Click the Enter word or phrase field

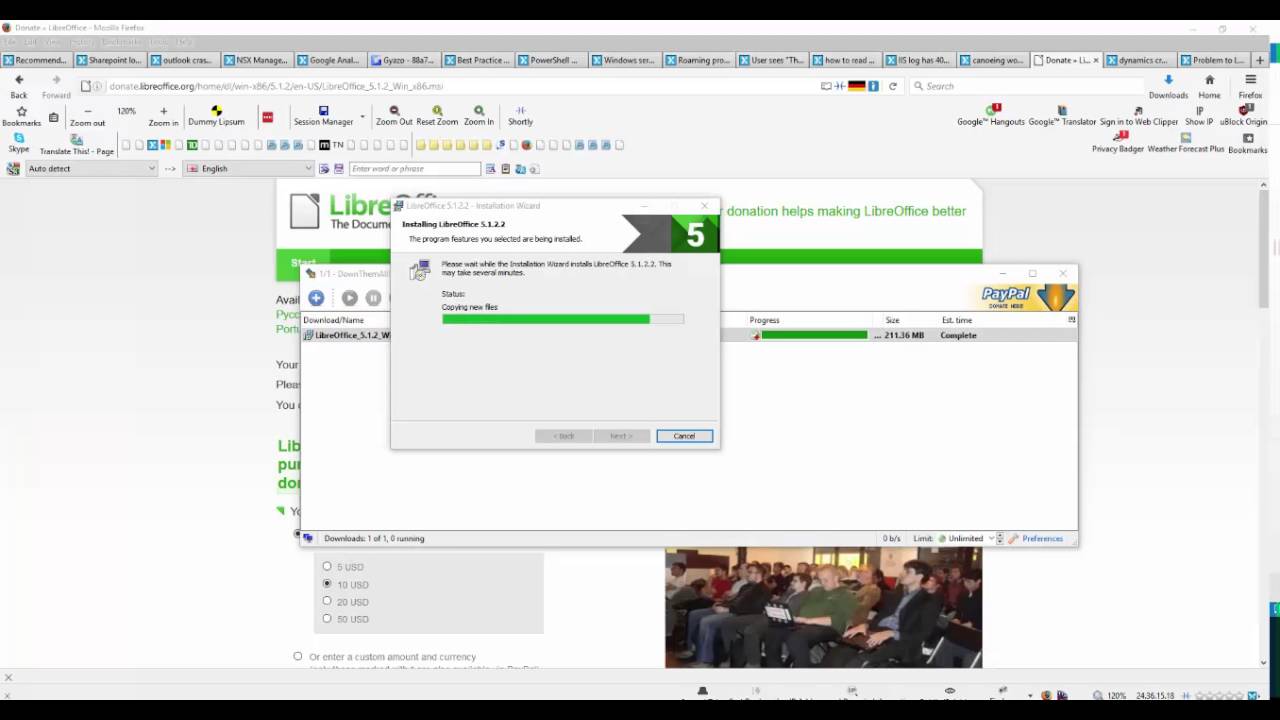coord(415,169)
